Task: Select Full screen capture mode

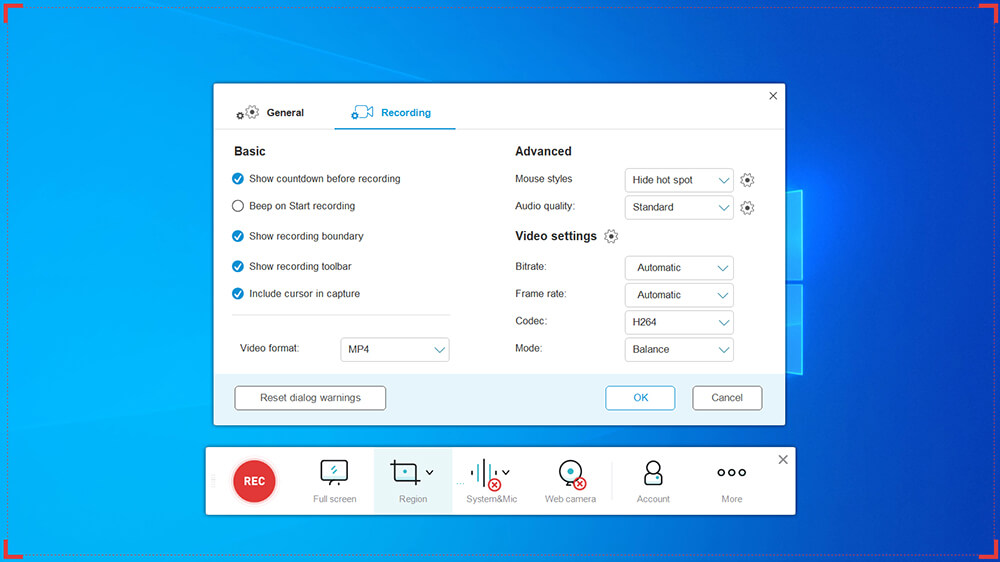Action: (x=334, y=472)
